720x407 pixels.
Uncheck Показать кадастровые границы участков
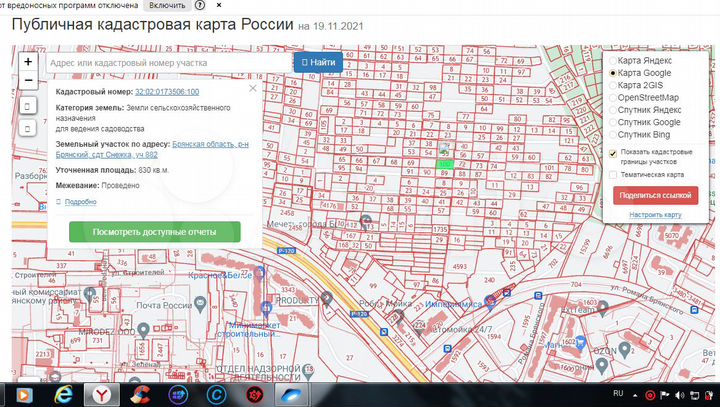click(x=613, y=153)
